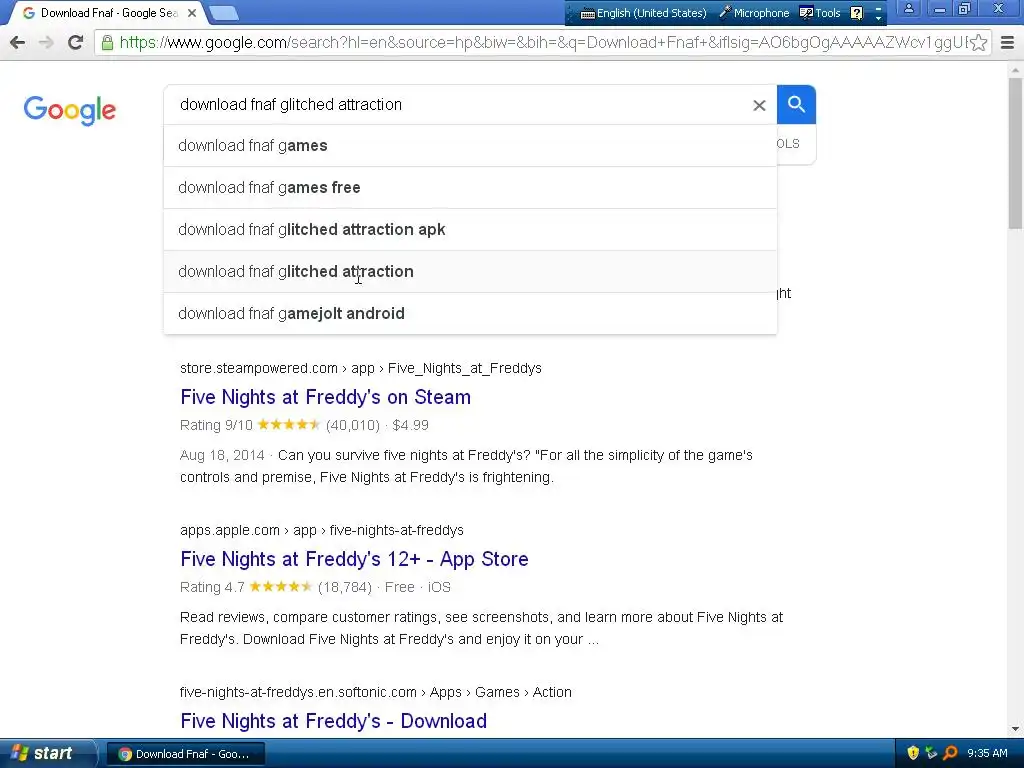Click the '$4.99' price text
Image resolution: width=1024 pixels, height=768 pixels.
click(x=411, y=425)
